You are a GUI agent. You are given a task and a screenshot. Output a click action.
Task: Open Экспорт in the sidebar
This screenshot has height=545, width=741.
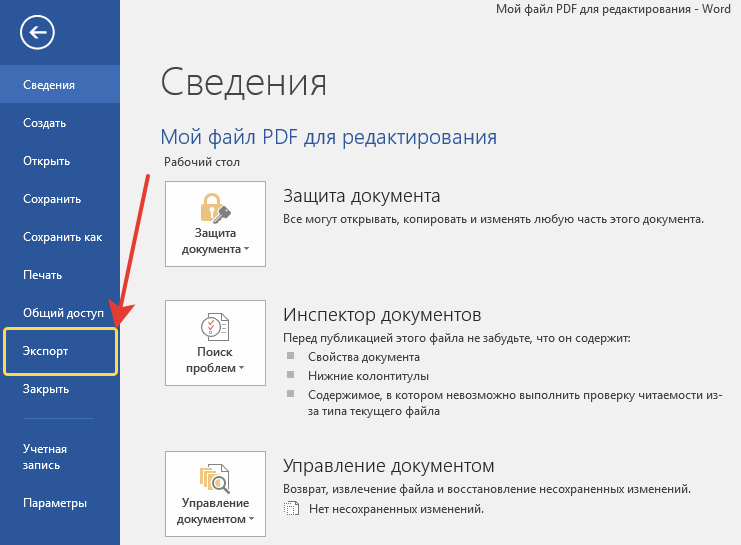[60, 351]
